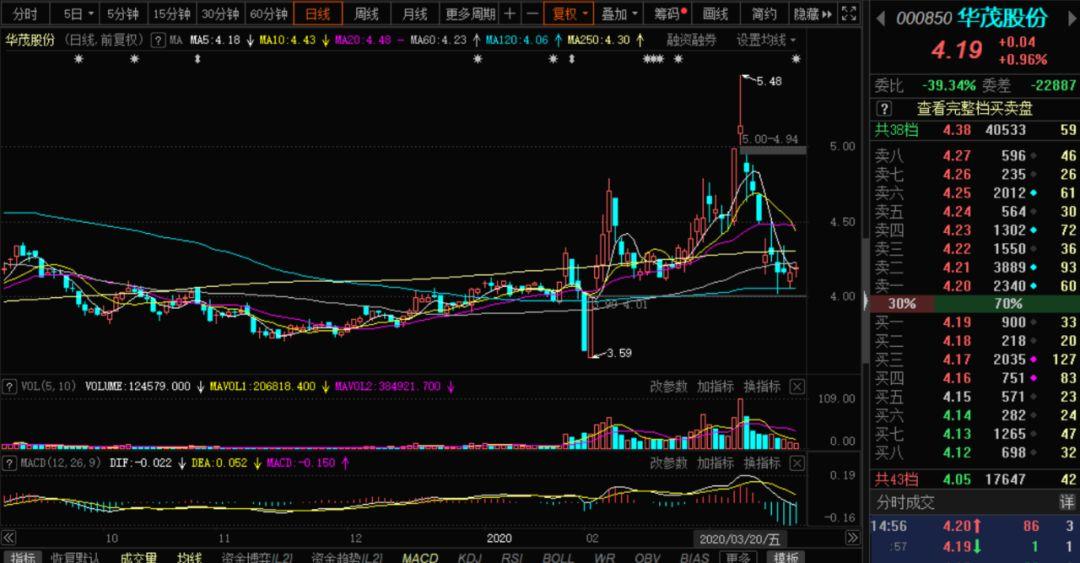Click 恢复默认 restore defaults

(x=76, y=557)
